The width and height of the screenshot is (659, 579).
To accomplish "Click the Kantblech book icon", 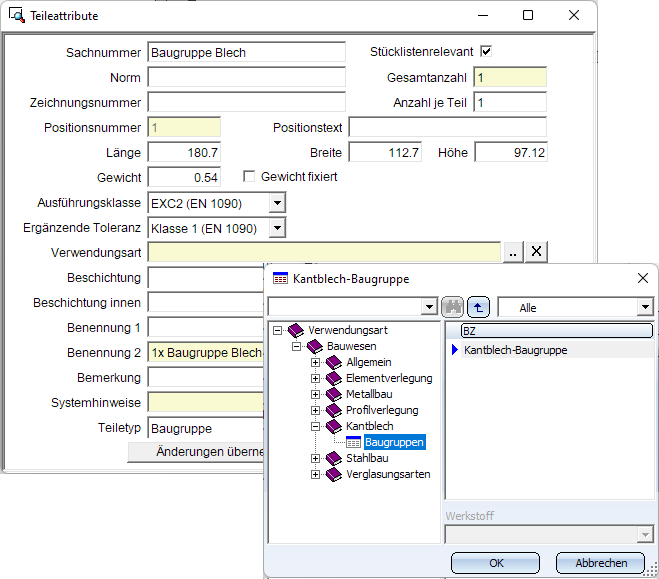I will click(x=334, y=426).
